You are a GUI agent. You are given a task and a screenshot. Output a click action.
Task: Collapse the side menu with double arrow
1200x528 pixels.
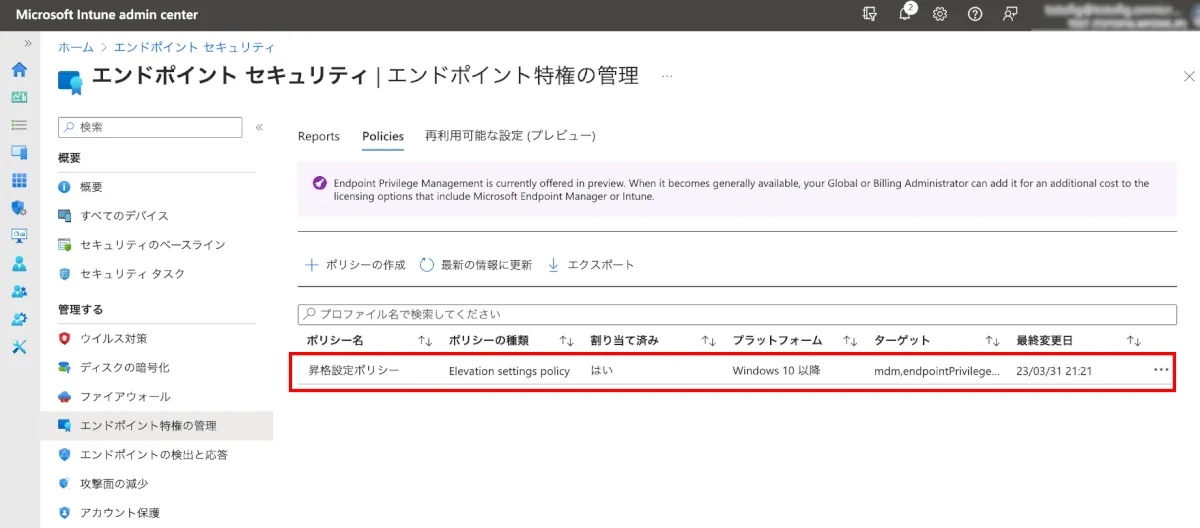coord(259,127)
